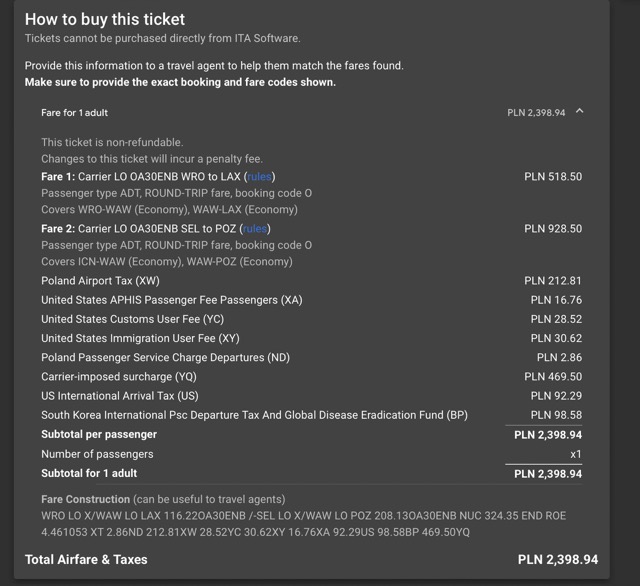This screenshot has width=640, height=586.
Task: Collapse the Fare for 1 adult section
Action: point(579,111)
